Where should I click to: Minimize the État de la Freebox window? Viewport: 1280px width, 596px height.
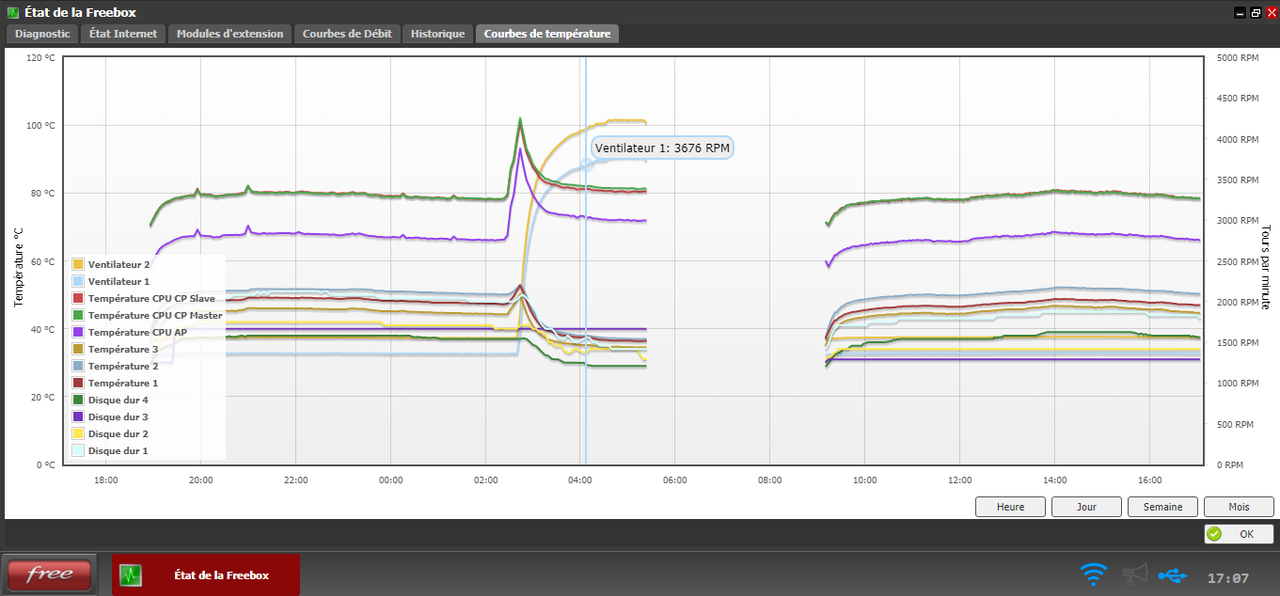[1241, 13]
